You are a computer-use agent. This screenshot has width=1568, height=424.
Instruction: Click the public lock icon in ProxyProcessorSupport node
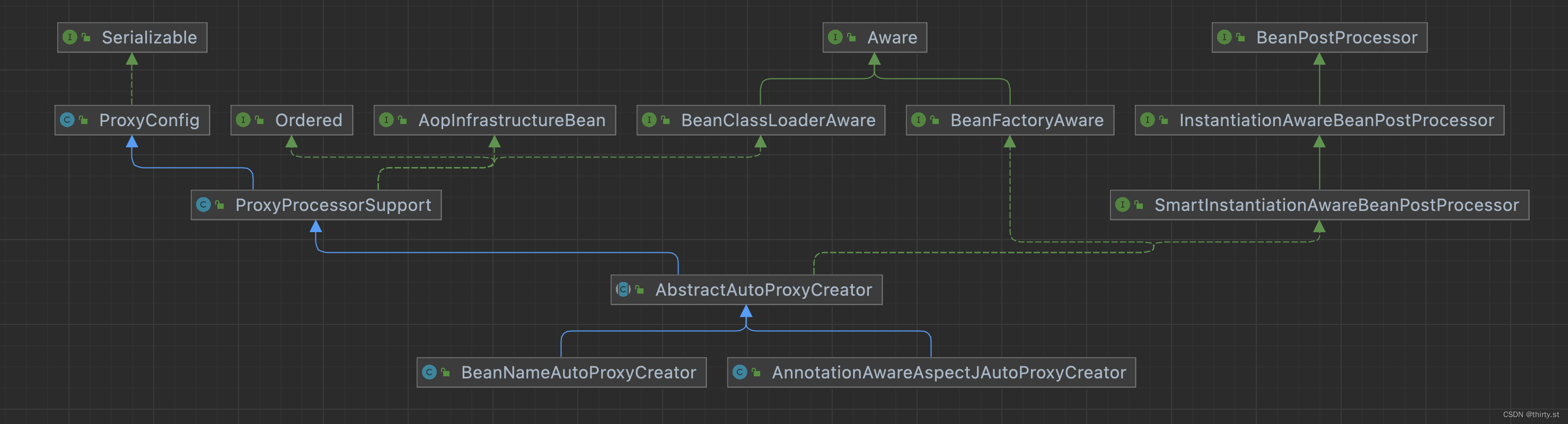point(221,205)
